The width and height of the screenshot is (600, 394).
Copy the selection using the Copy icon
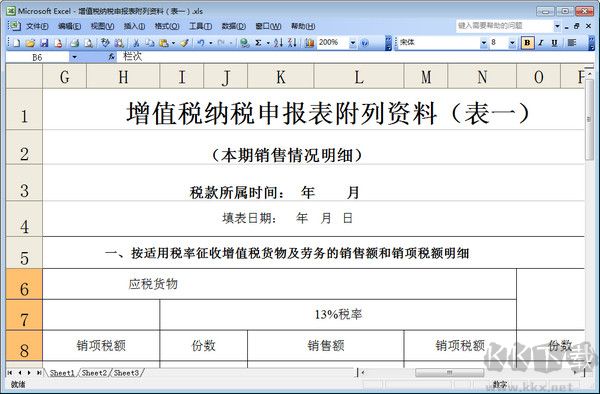[x=150, y=43]
